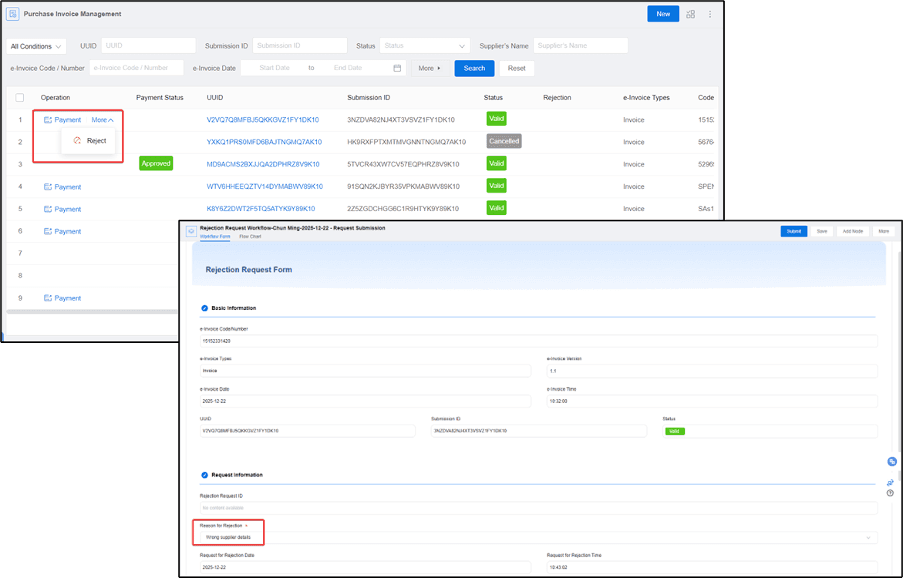Screen dimensions: 904x578
Task: Switch to the Workflow Form tab
Action: click(214, 236)
